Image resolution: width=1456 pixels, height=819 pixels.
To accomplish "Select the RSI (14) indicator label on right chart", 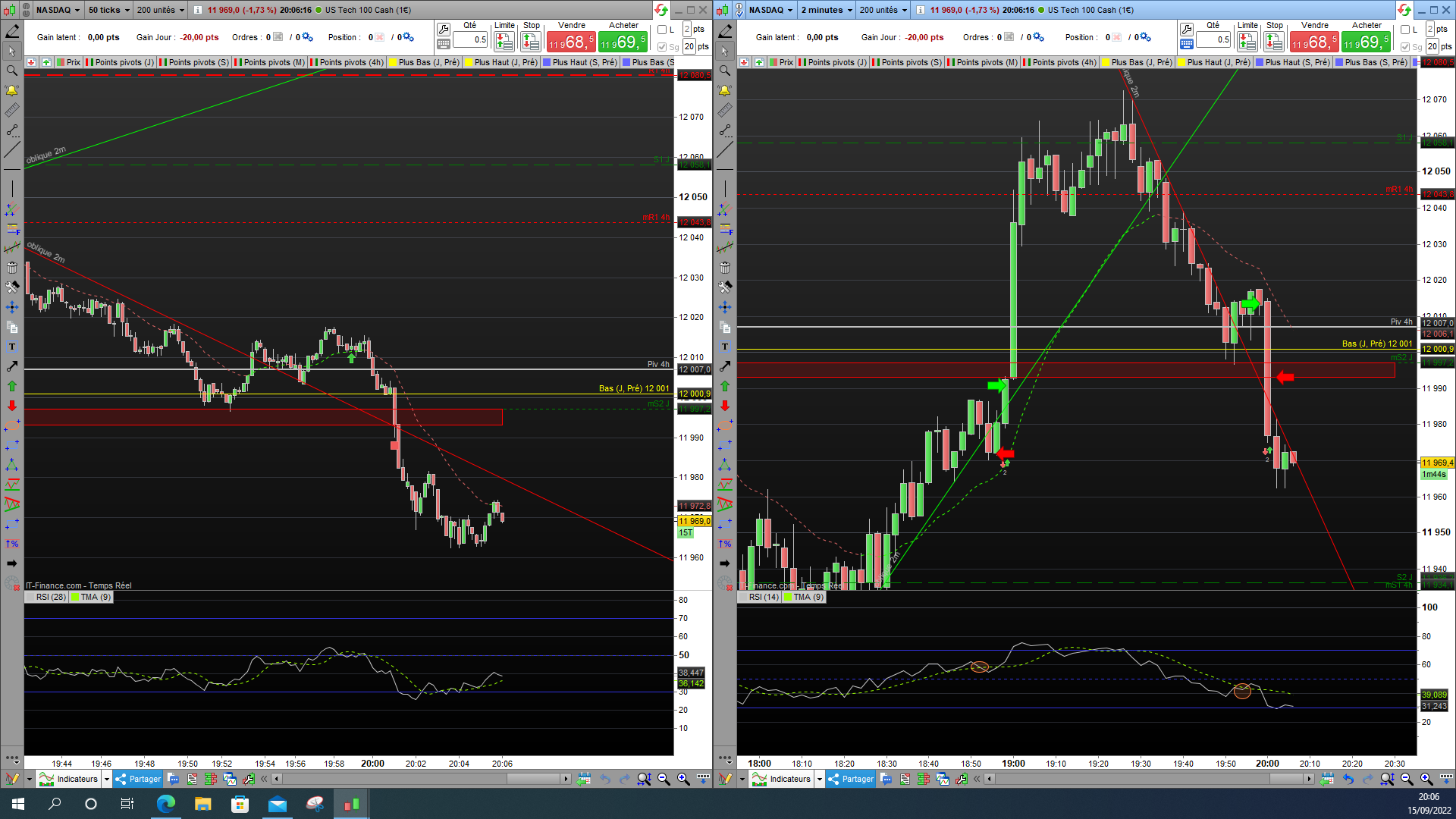I will (763, 597).
